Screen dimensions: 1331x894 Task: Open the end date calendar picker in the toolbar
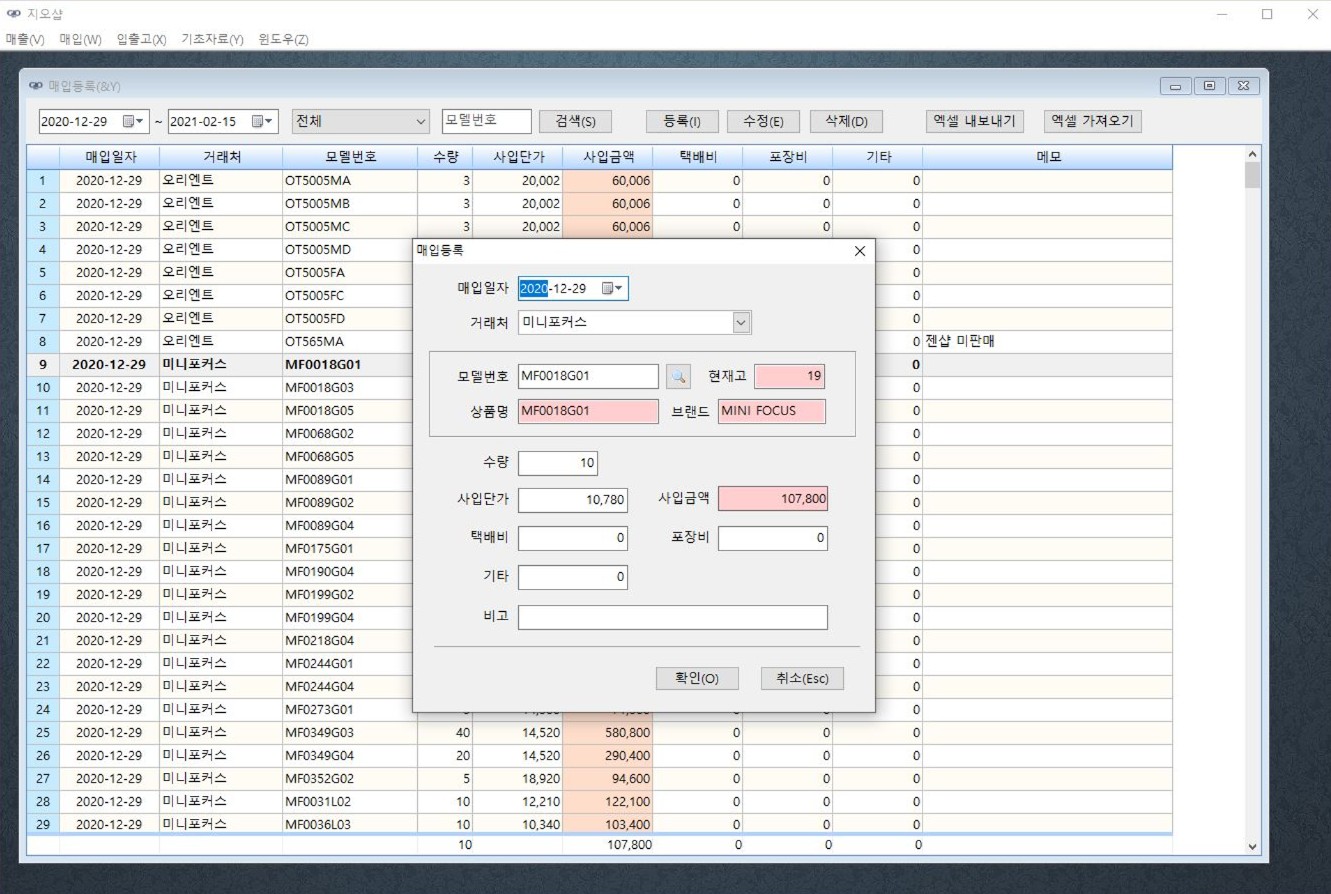point(262,122)
